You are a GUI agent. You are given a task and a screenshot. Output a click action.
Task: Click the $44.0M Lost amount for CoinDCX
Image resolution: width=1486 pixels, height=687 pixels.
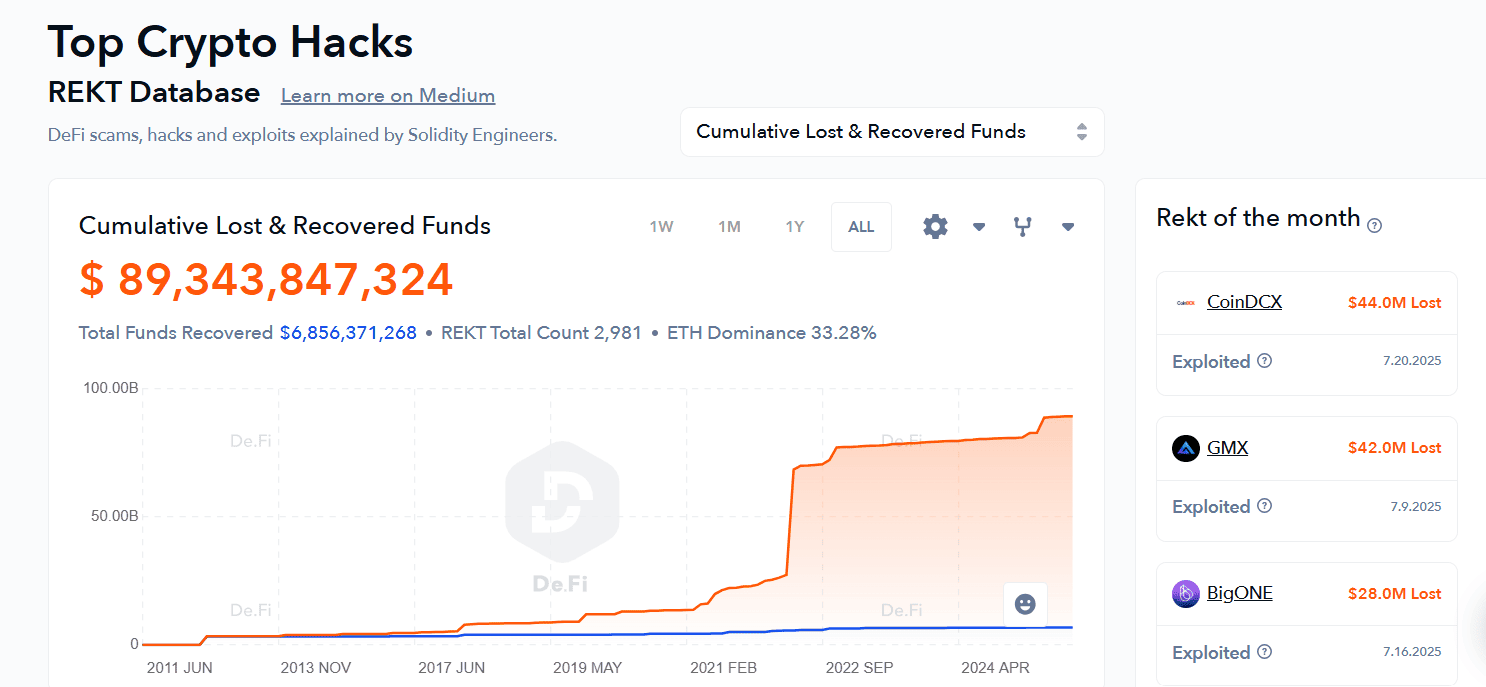click(1395, 302)
